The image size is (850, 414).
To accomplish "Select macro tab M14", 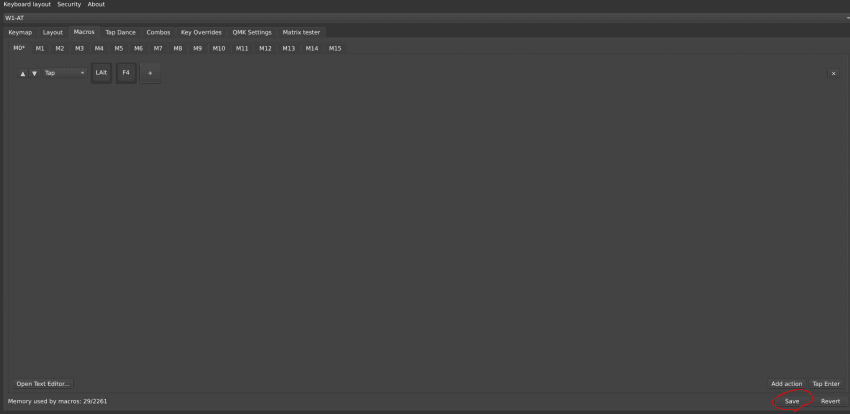I will pos(312,49).
